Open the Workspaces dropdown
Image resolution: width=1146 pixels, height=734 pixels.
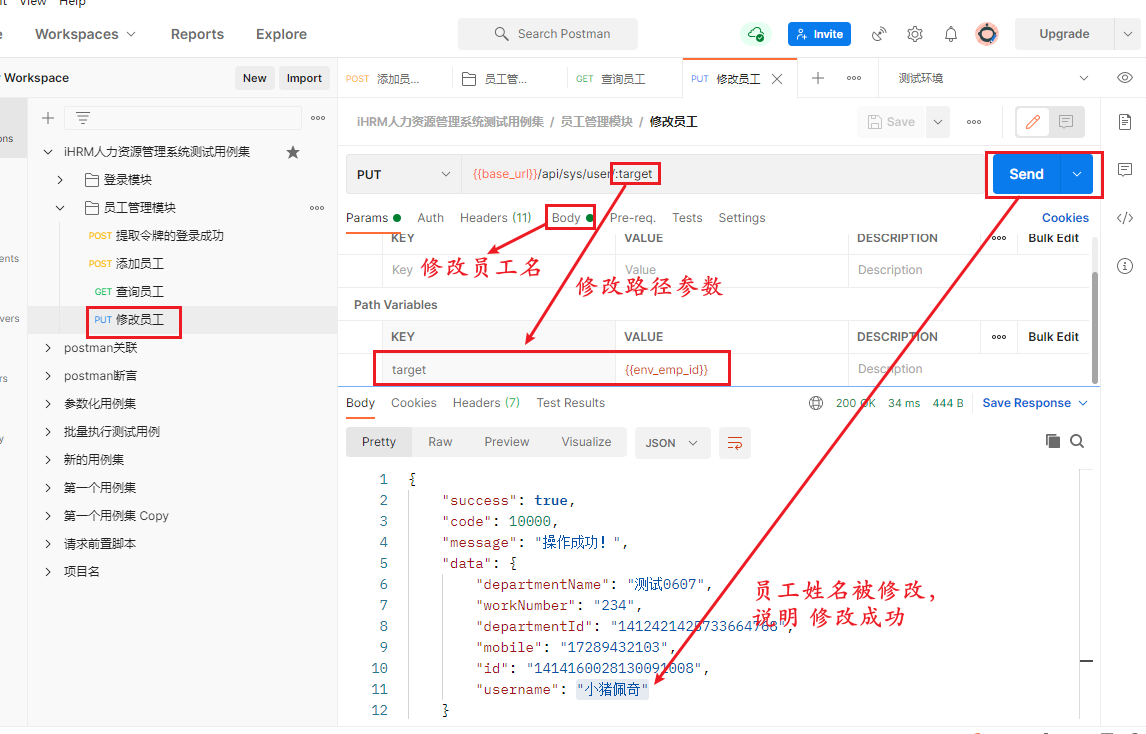pyautogui.click(x=85, y=34)
